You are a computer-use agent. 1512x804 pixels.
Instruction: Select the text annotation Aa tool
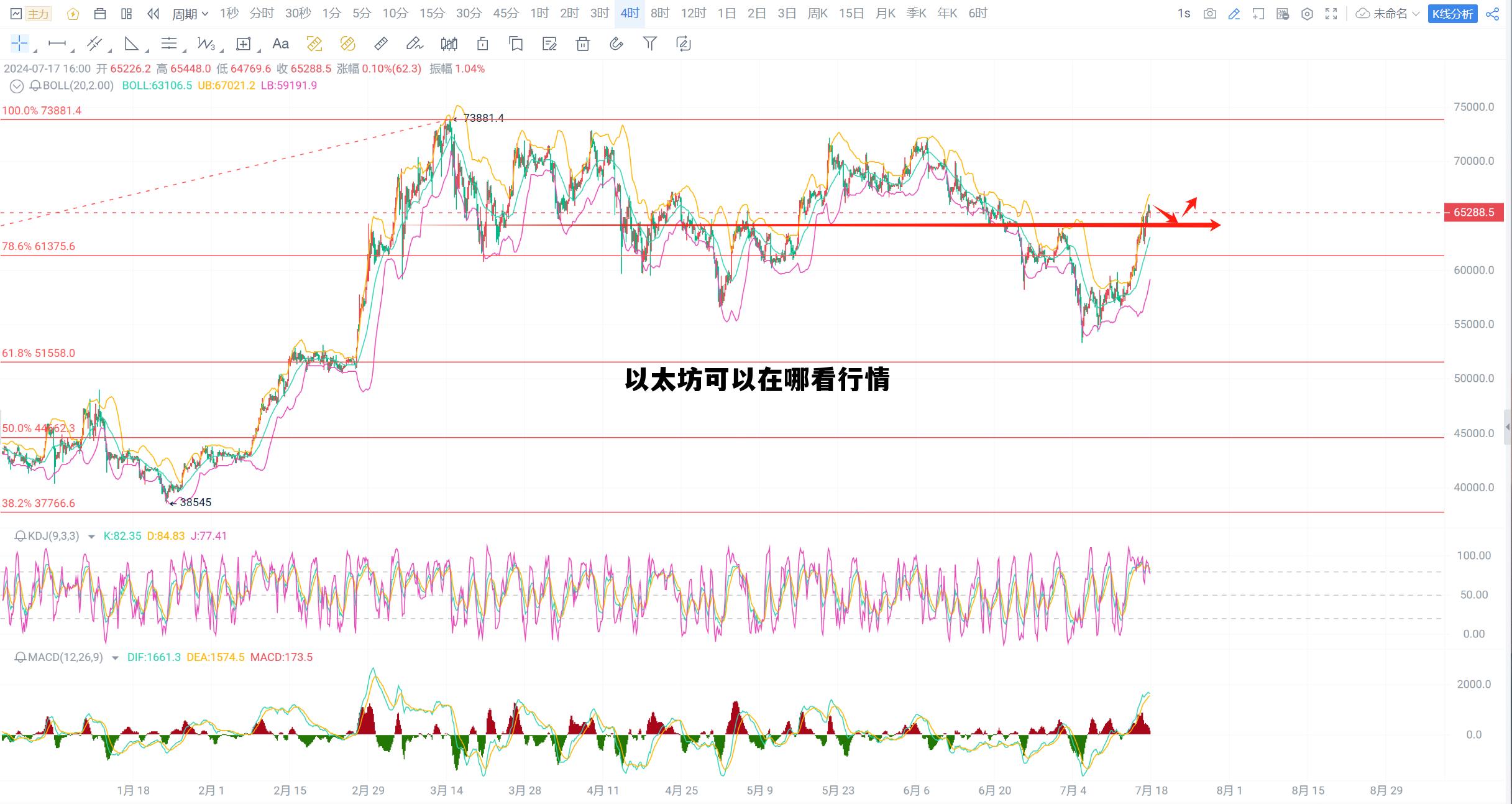click(x=282, y=44)
